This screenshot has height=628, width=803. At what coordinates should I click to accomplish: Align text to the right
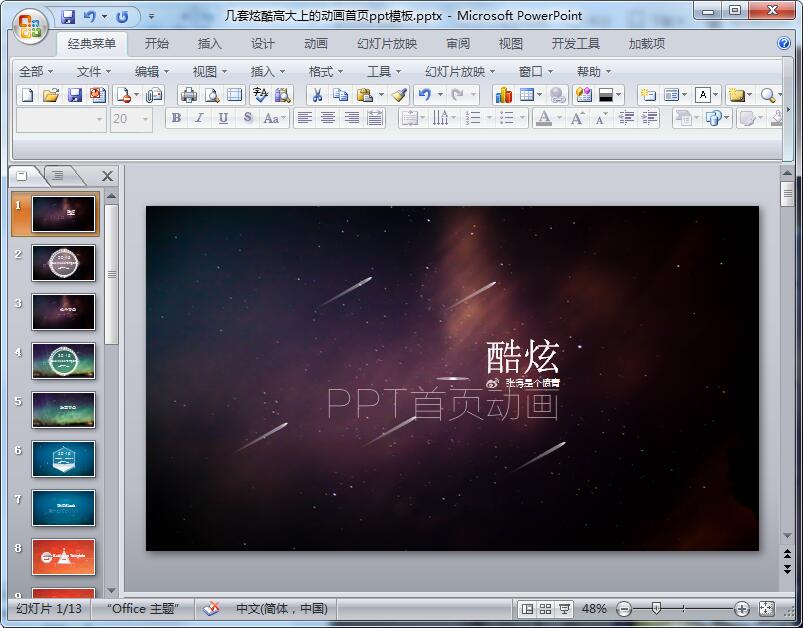click(x=351, y=118)
